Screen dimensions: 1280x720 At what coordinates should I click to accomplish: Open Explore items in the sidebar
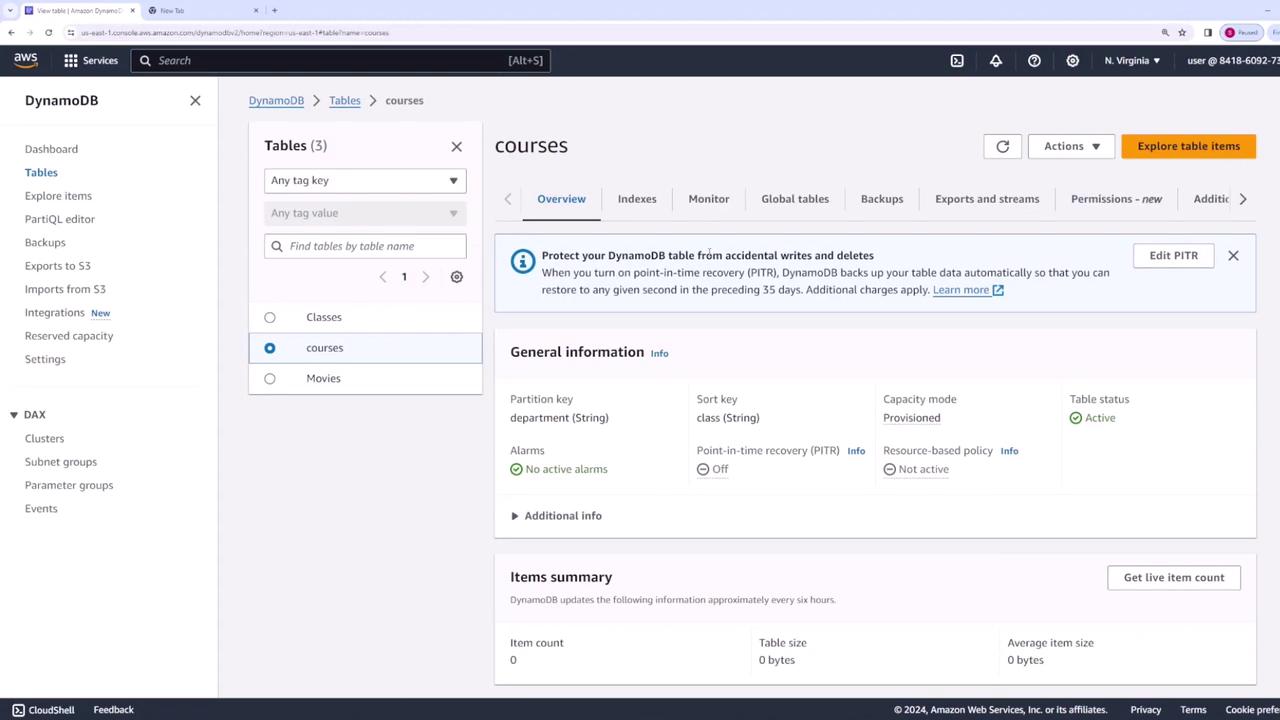[58, 196]
